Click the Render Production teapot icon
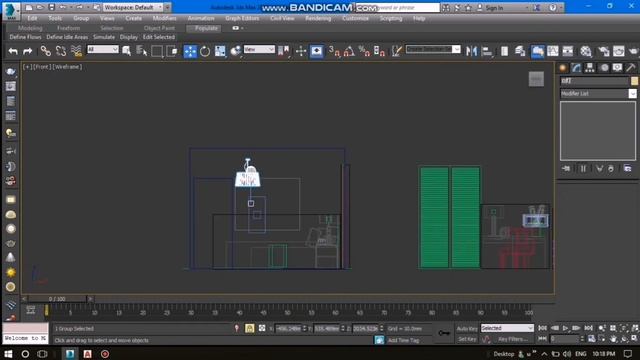640x360 pixels. (633, 51)
